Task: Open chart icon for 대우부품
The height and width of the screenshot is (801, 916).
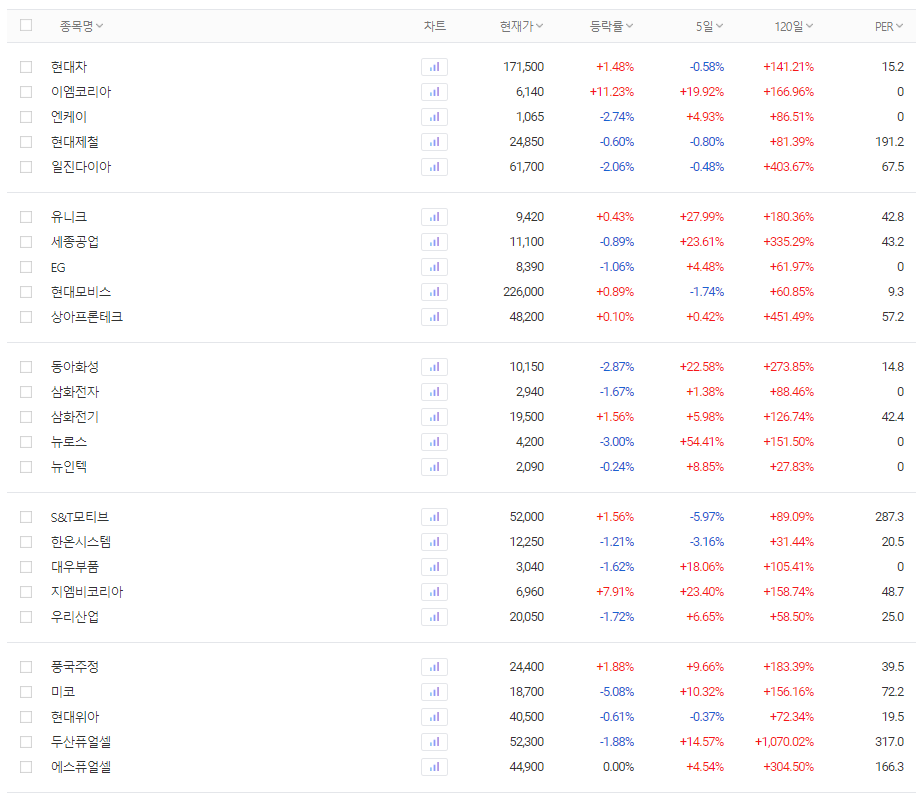Action: click(x=434, y=567)
